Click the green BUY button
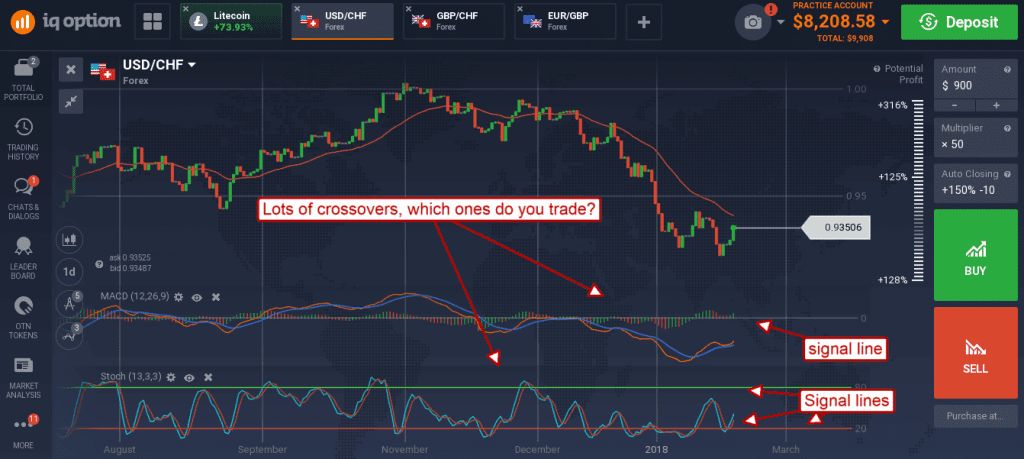Image resolution: width=1024 pixels, height=459 pixels. point(975,255)
